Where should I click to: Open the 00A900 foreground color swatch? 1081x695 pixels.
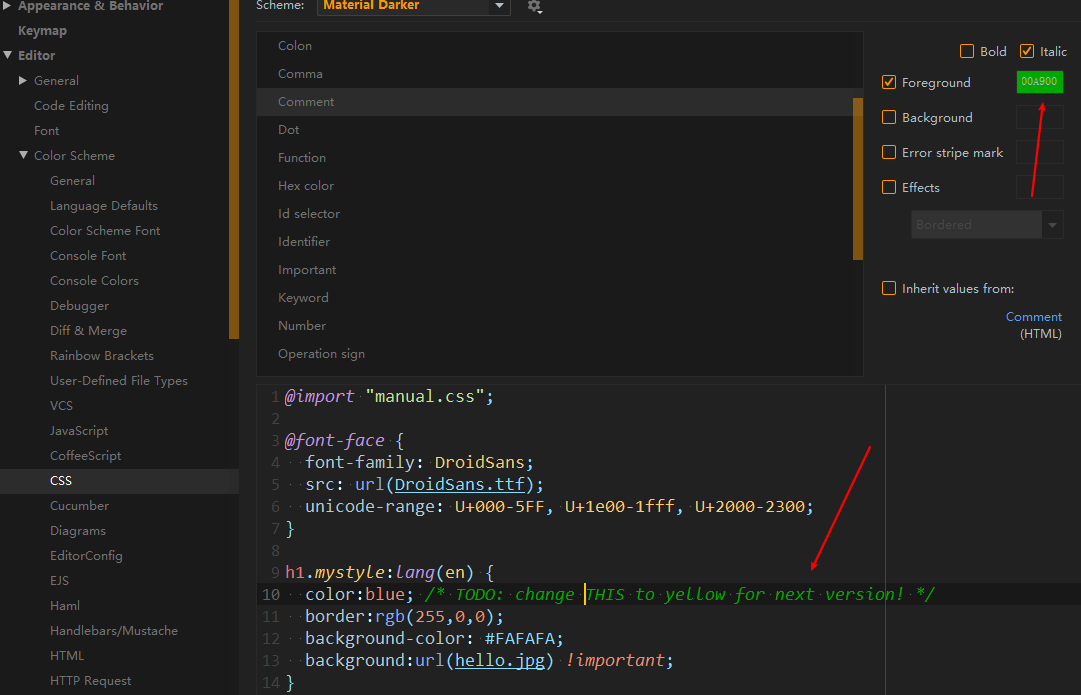(1039, 81)
